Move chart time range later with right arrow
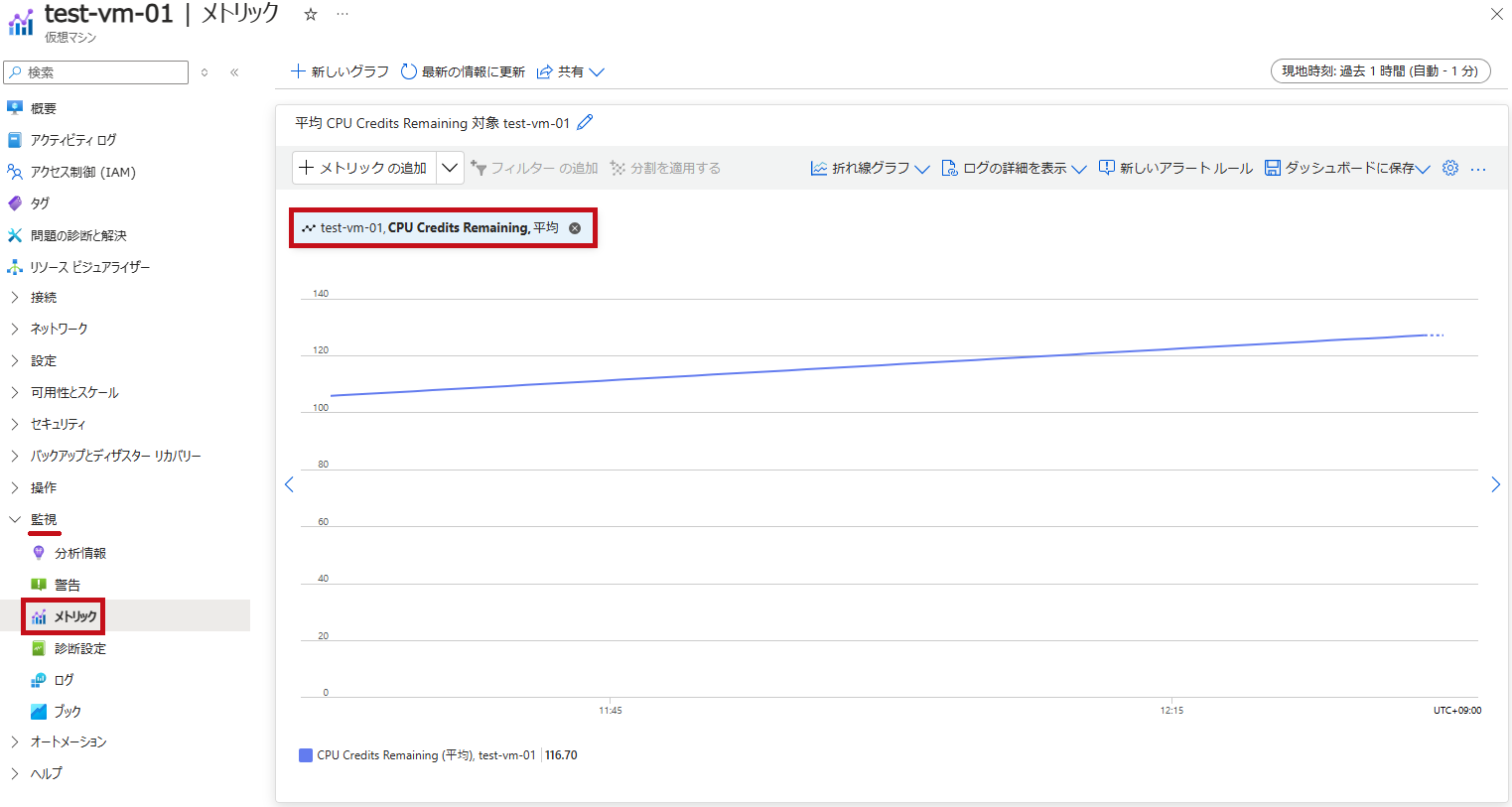Image resolution: width=1512 pixels, height=807 pixels. [x=1495, y=484]
